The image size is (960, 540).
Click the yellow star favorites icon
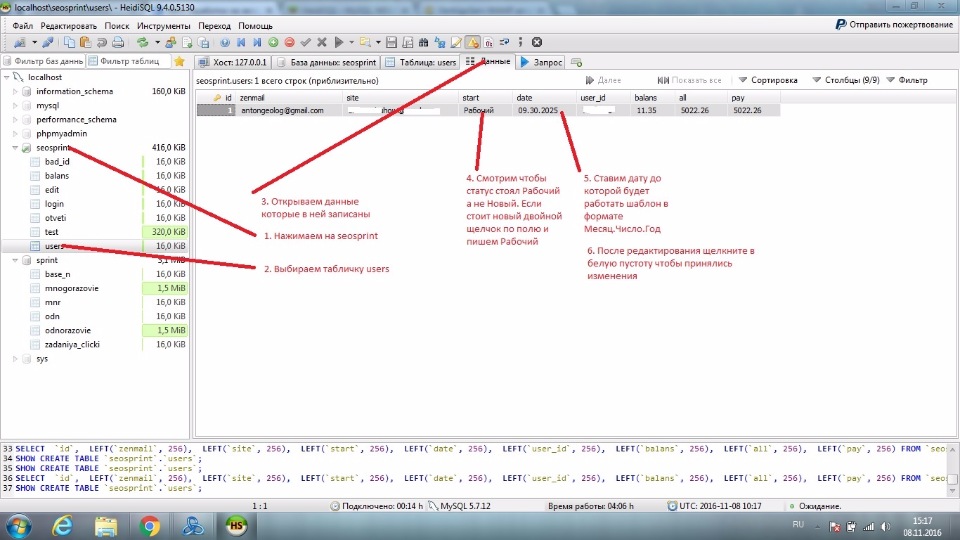(x=179, y=61)
